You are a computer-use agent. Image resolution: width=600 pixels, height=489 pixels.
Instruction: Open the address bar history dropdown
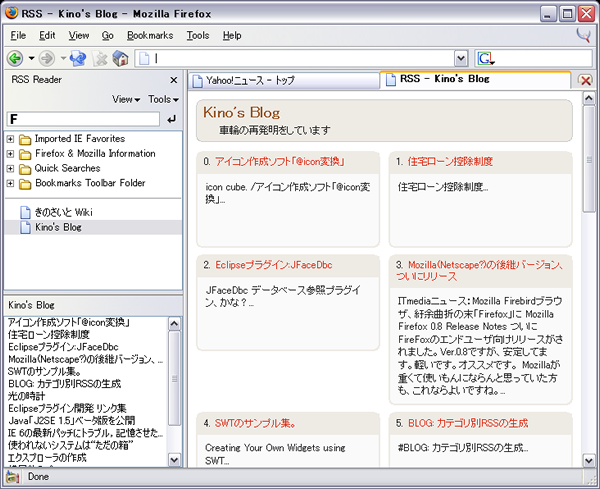coord(461,59)
